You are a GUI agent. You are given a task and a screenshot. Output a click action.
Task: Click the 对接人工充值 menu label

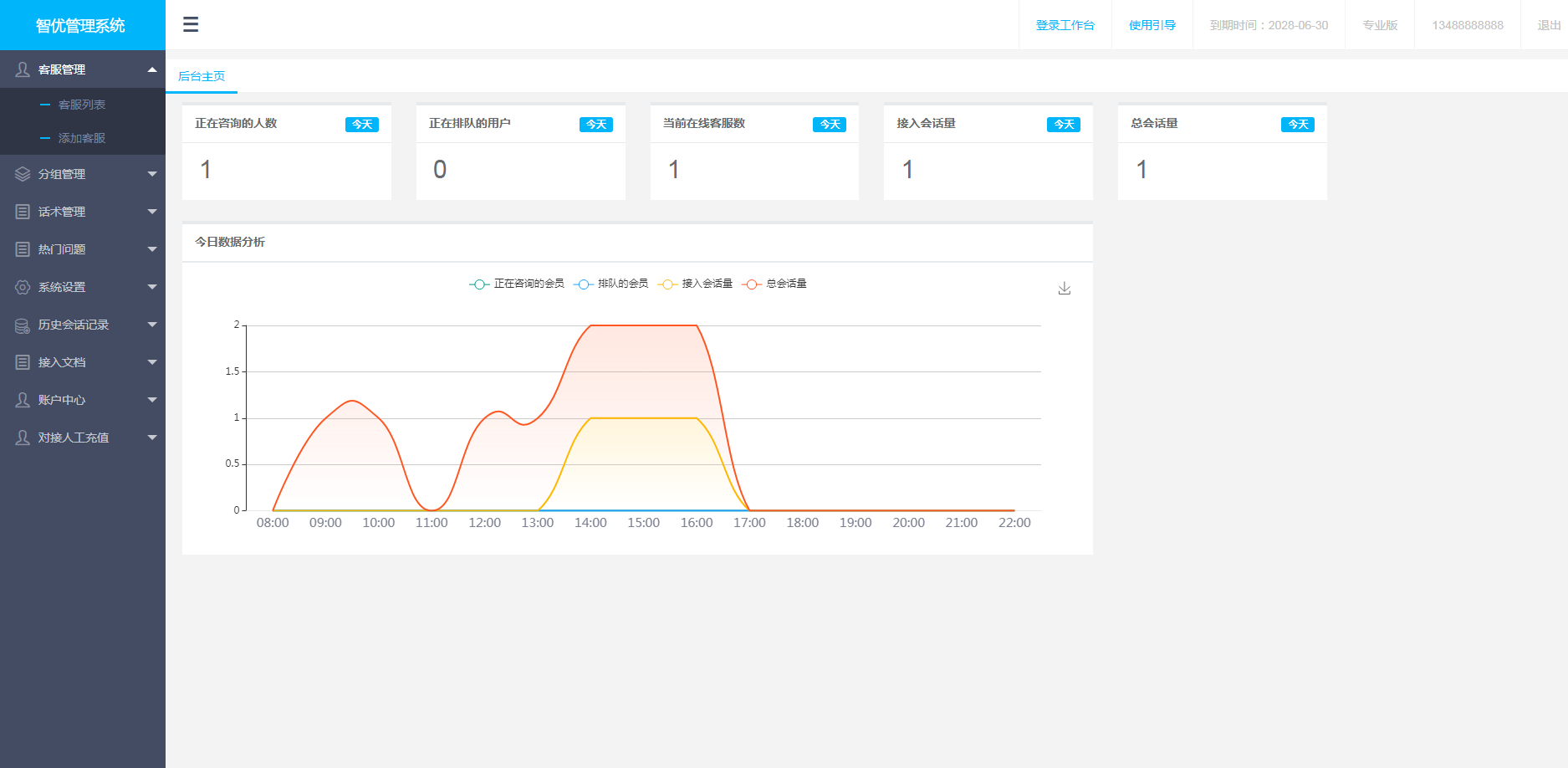[x=74, y=438]
